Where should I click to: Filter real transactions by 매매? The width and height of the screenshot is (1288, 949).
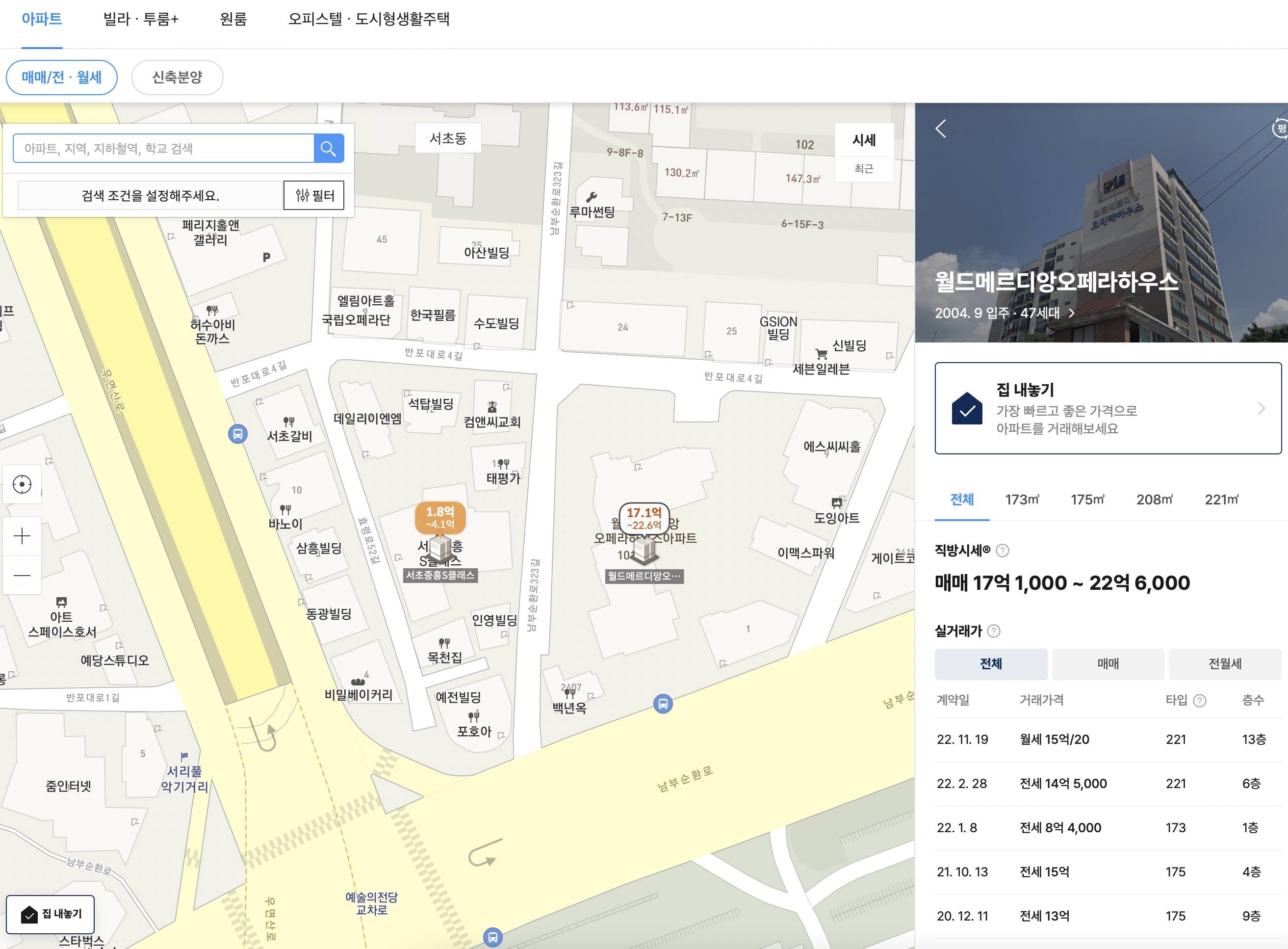coord(1108,664)
